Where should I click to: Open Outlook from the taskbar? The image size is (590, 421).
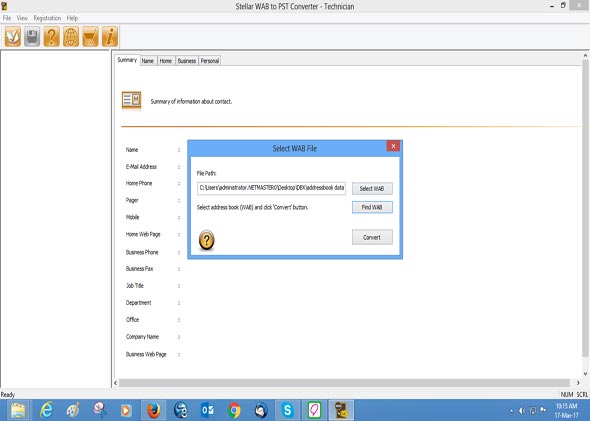(207, 410)
